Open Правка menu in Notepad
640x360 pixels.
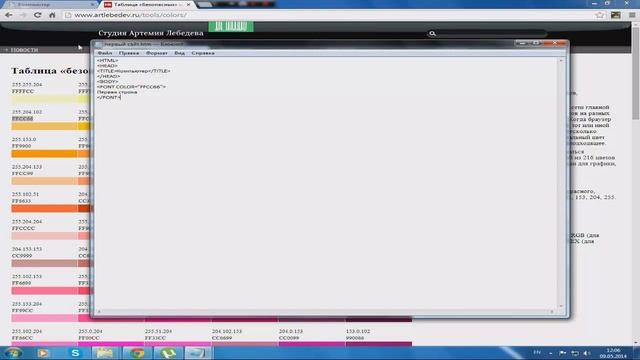pyautogui.click(x=129, y=53)
